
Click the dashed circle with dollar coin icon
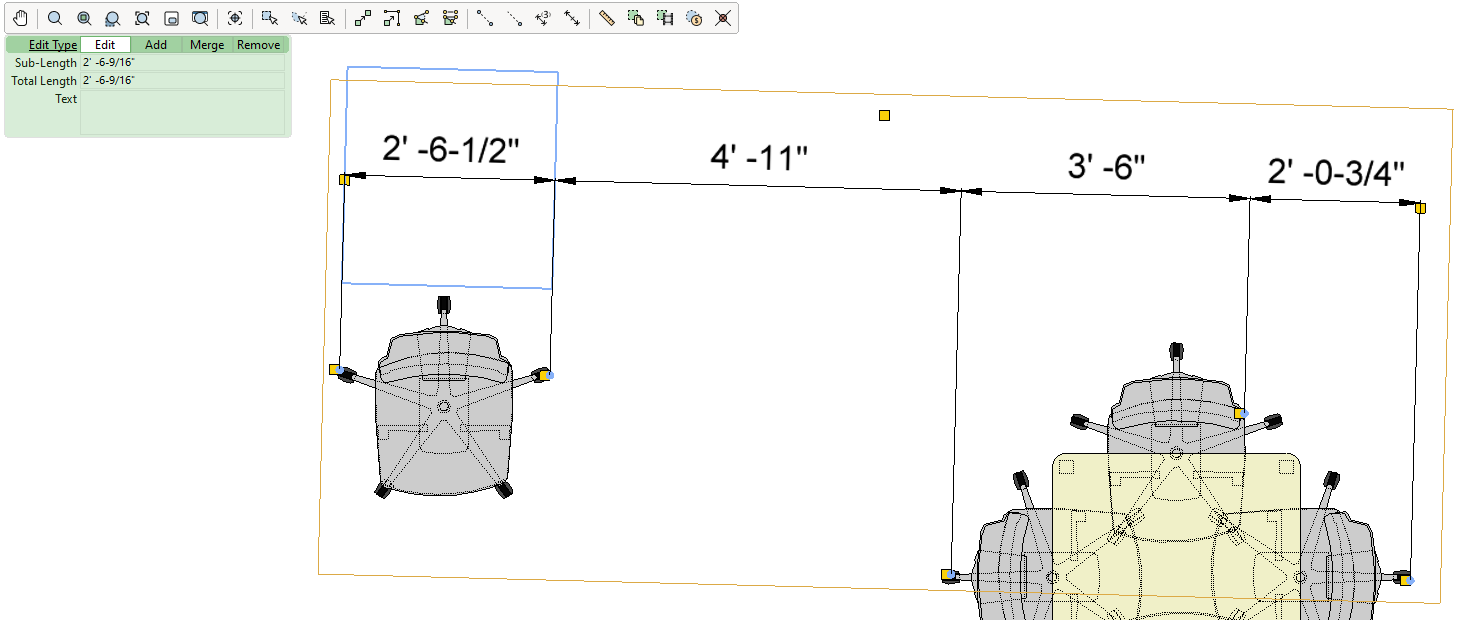pyautogui.click(x=694, y=18)
